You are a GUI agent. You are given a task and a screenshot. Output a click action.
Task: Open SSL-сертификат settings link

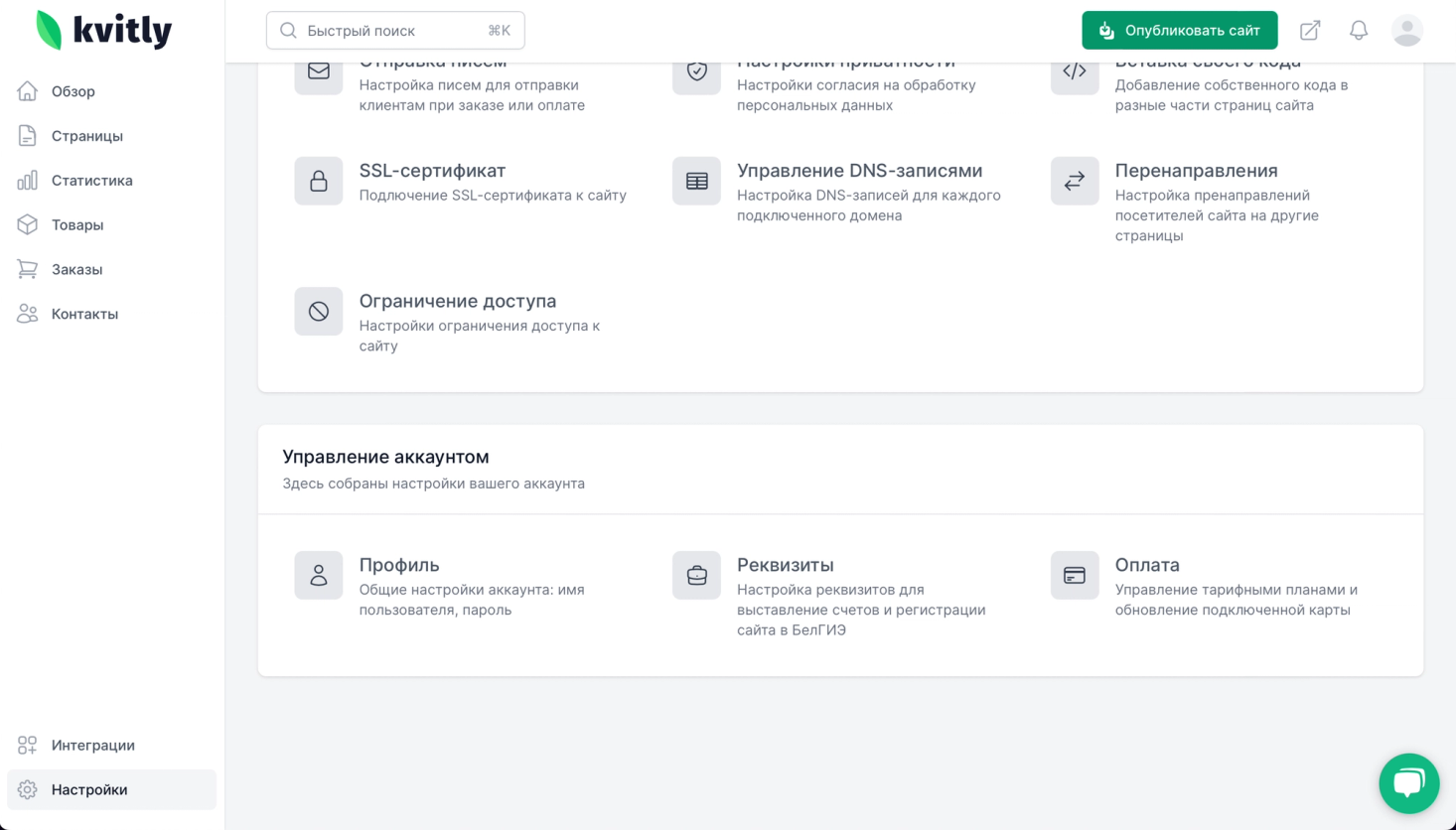click(x=433, y=171)
